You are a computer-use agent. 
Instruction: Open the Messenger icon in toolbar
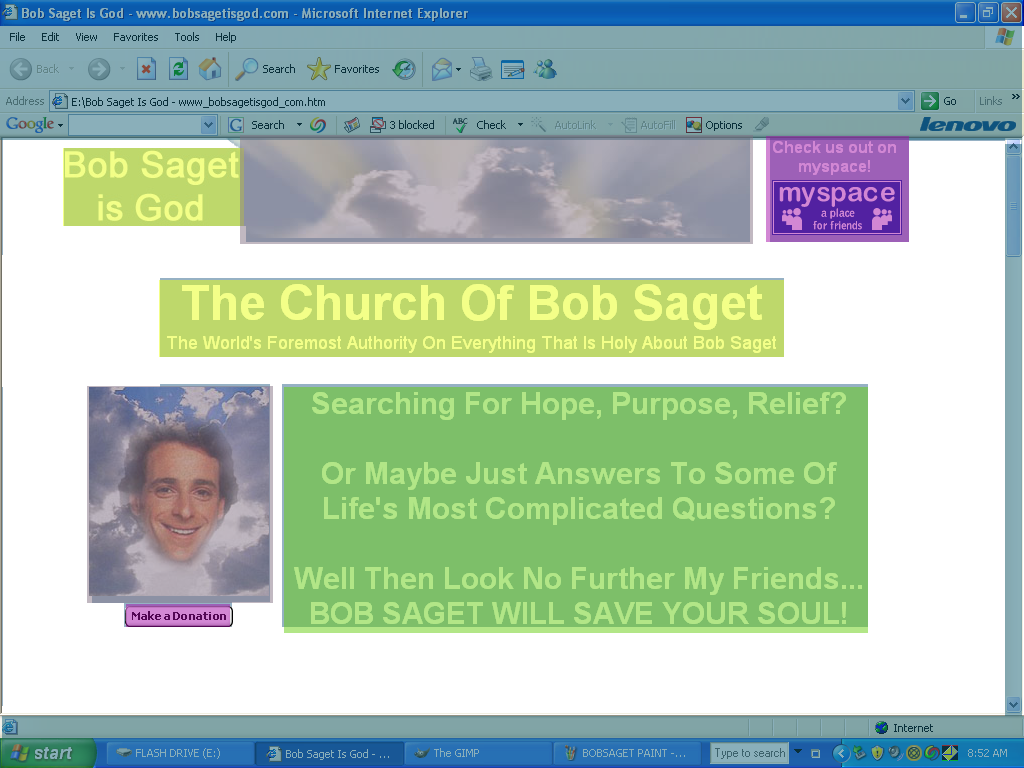[x=545, y=69]
